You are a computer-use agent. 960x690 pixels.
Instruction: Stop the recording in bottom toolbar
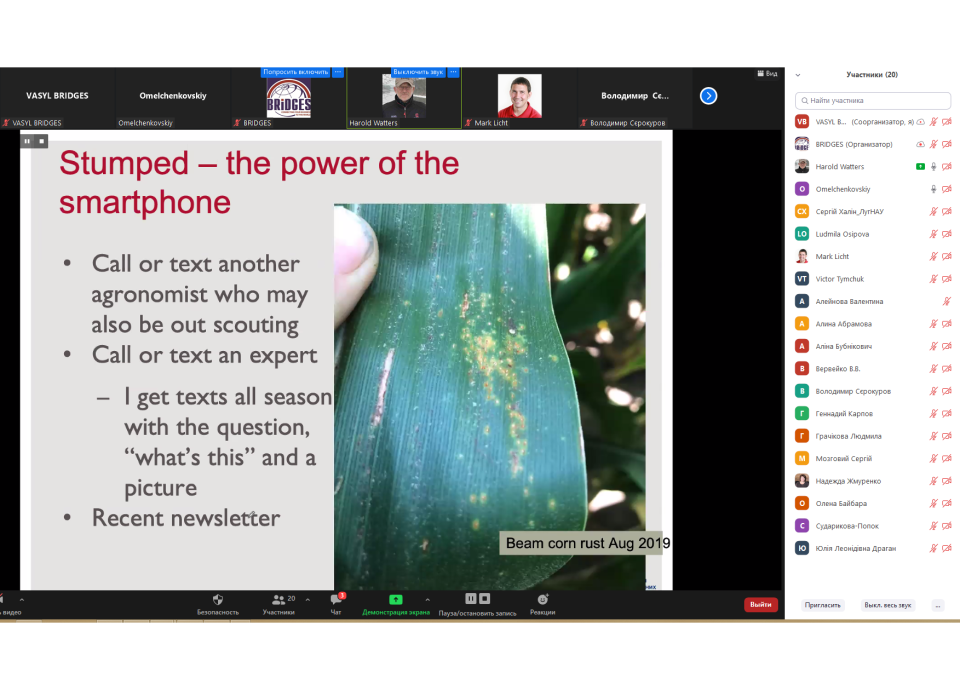click(484, 599)
